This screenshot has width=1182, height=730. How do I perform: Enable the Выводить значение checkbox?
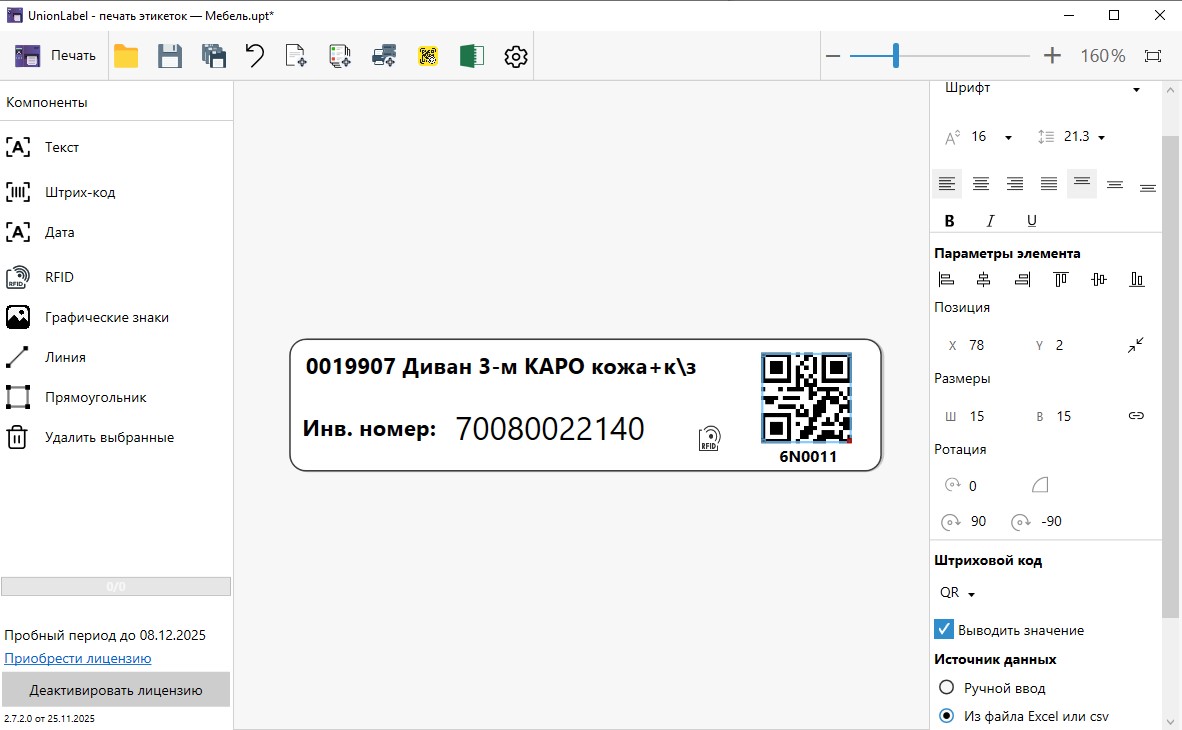pyautogui.click(x=943, y=628)
